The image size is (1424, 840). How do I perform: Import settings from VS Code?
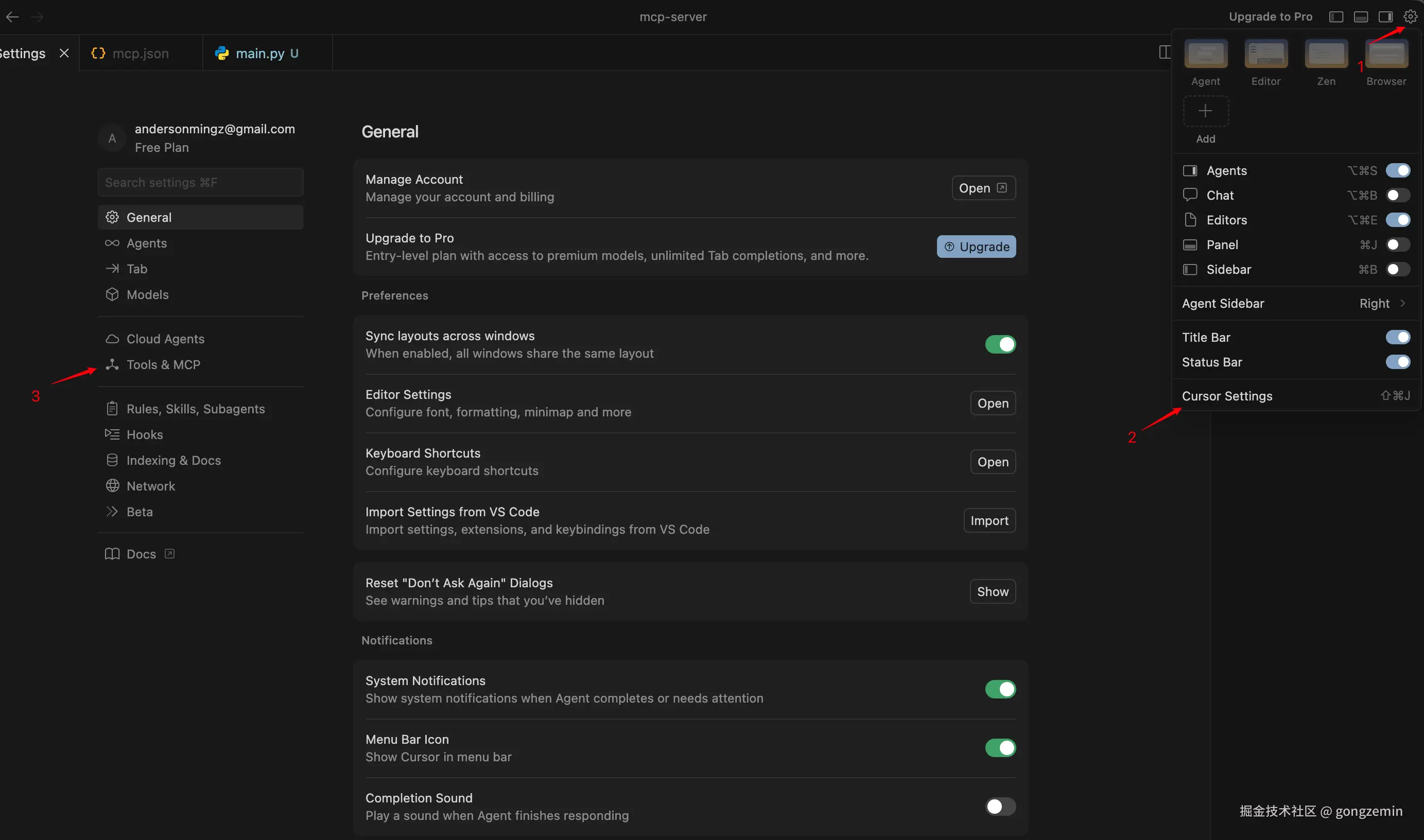pos(990,521)
